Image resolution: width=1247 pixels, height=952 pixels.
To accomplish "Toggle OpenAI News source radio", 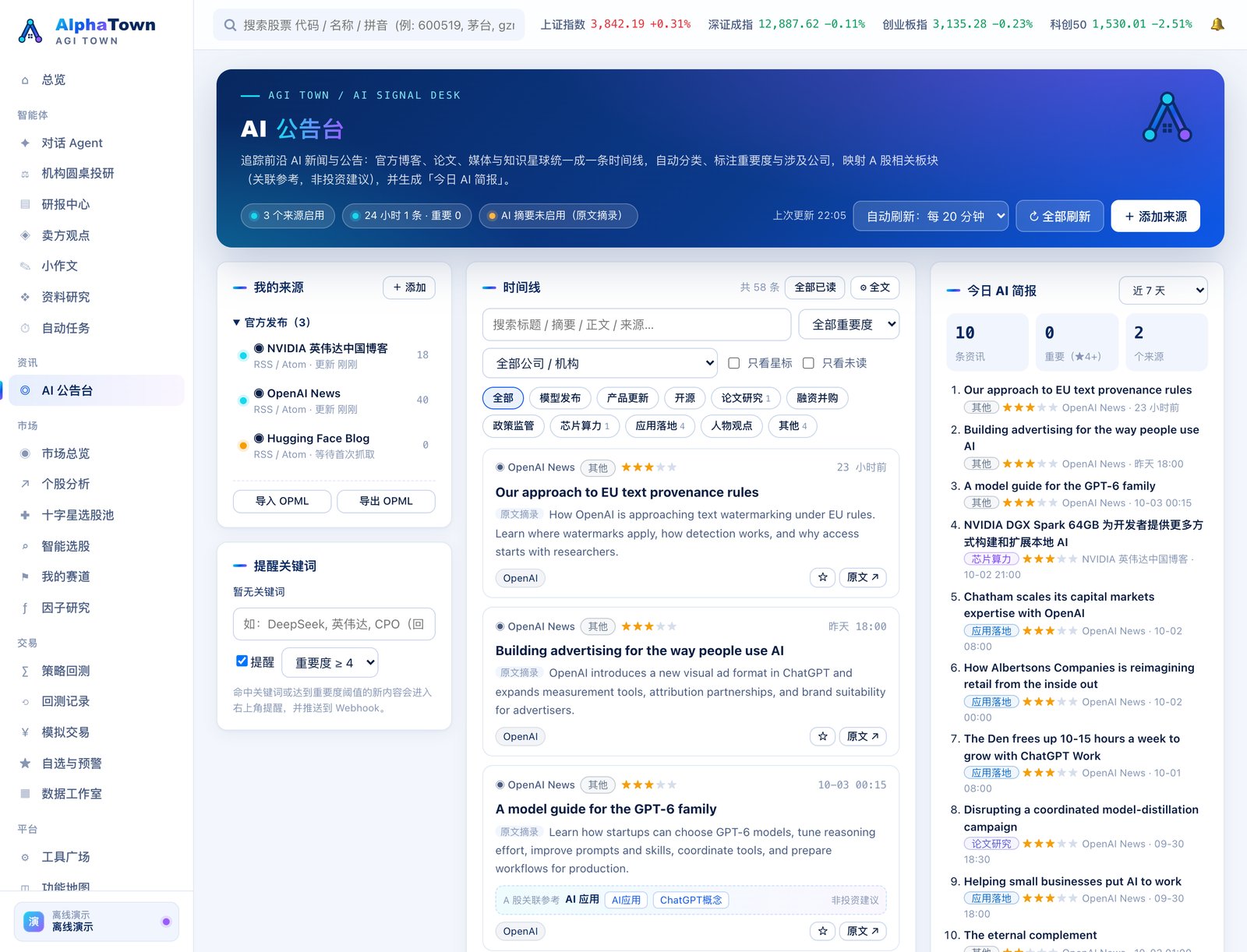I will click(x=259, y=393).
